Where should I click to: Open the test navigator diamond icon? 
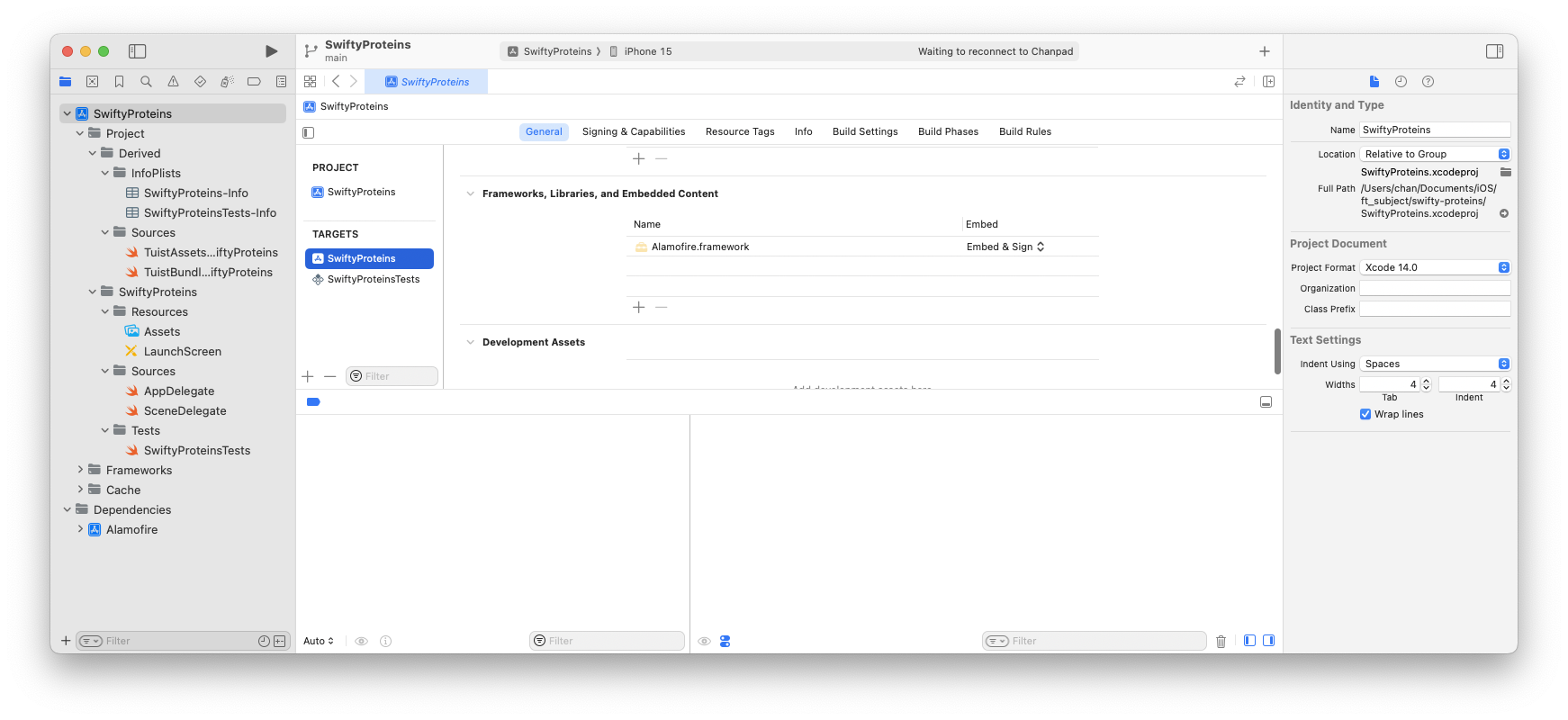pyautogui.click(x=200, y=81)
